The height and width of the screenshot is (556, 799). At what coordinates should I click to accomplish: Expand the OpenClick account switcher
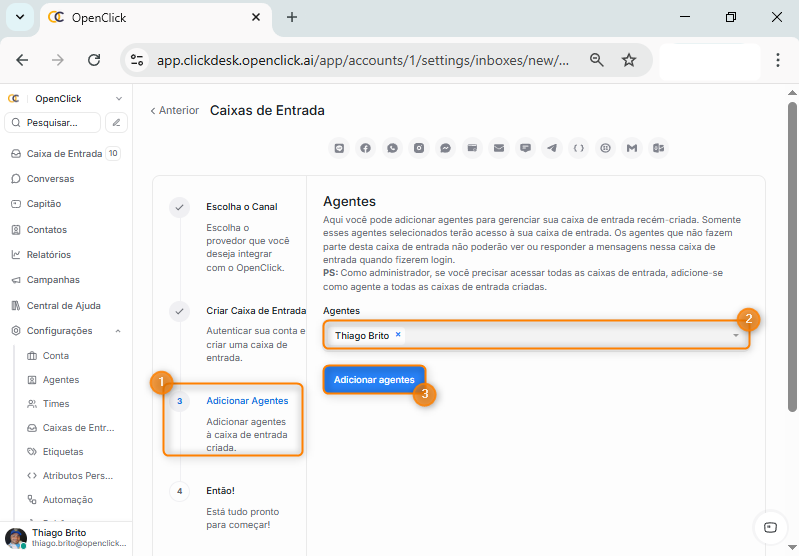point(118,99)
